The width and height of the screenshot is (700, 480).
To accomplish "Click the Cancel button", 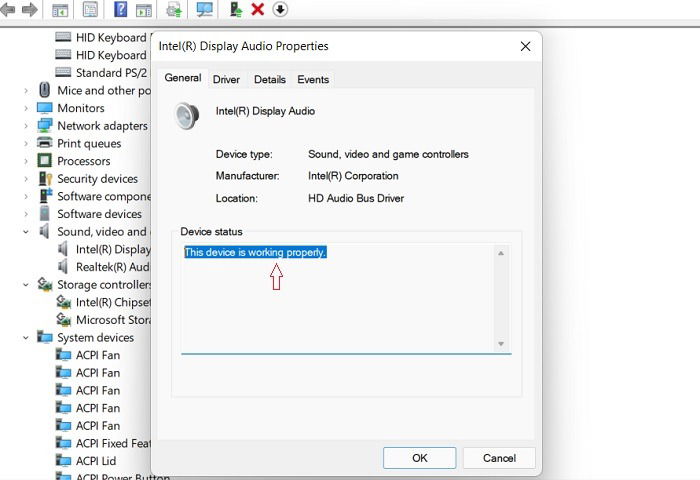I will [x=499, y=458].
